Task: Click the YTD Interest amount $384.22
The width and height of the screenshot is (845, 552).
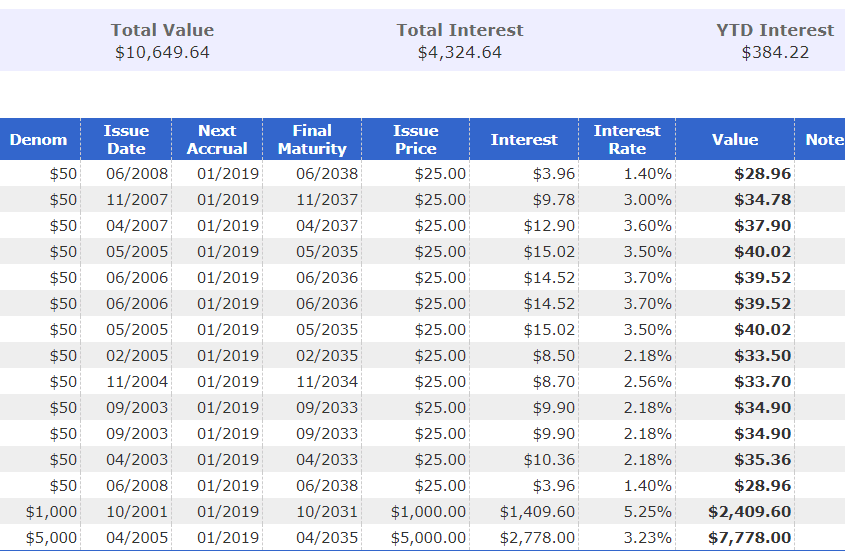Action: [x=775, y=52]
